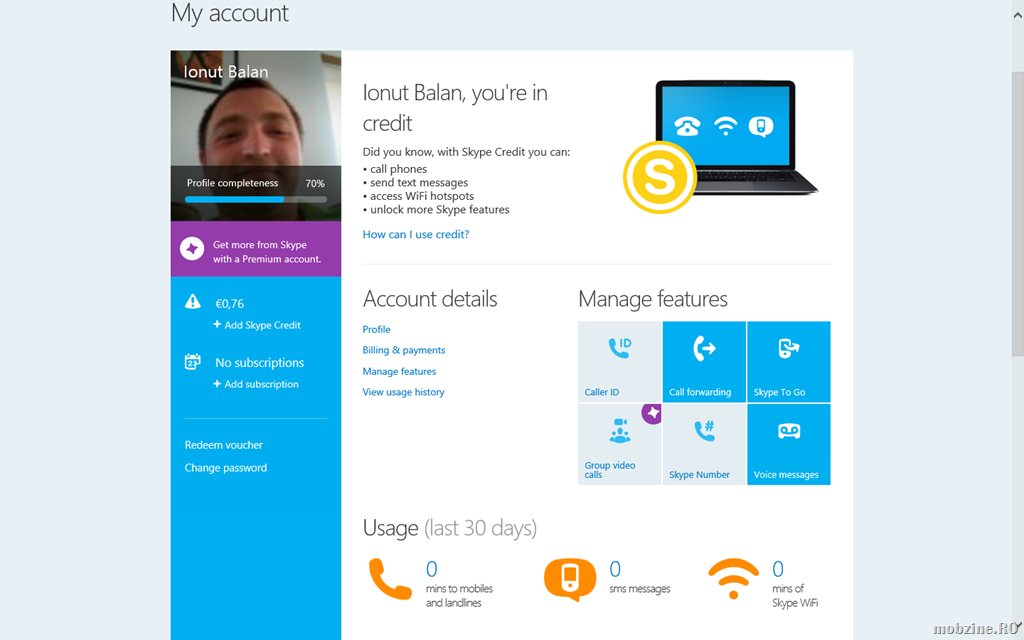Click the profile completeness progress bar
This screenshot has width=1024, height=640.
click(x=256, y=199)
